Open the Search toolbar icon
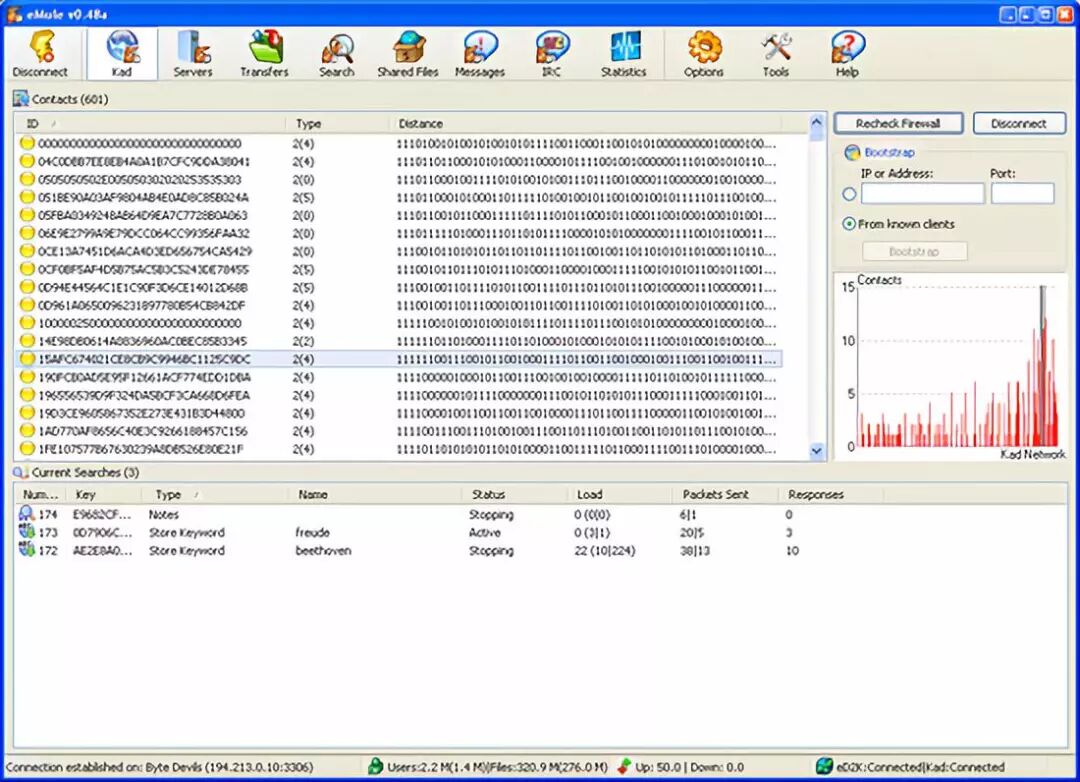Image resolution: width=1080 pixels, height=782 pixels. (337, 54)
